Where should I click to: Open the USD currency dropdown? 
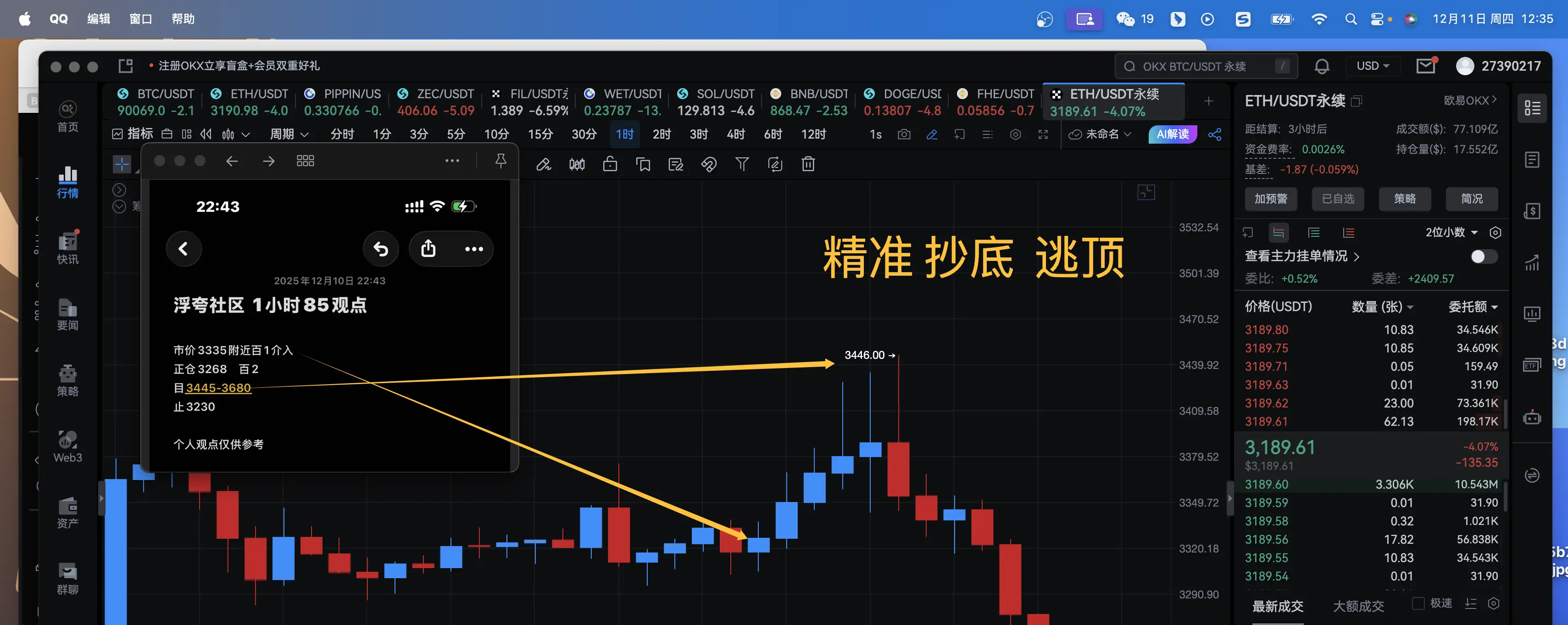[x=1373, y=66]
